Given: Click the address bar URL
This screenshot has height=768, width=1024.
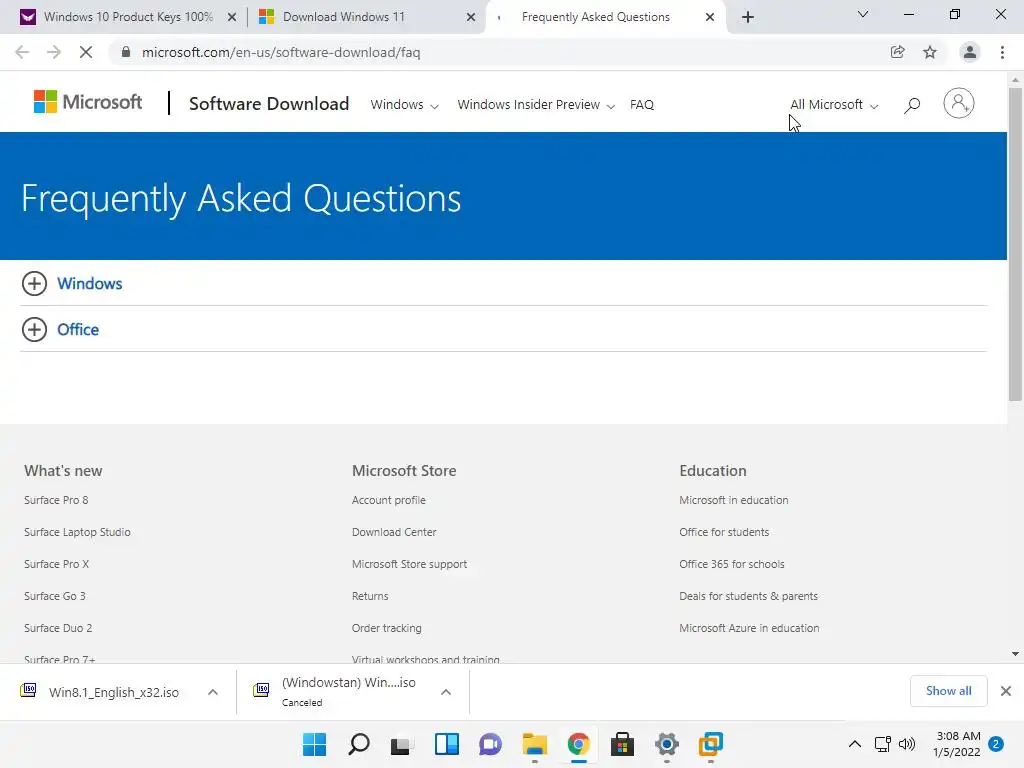Looking at the screenshot, I should pyautogui.click(x=281, y=52).
